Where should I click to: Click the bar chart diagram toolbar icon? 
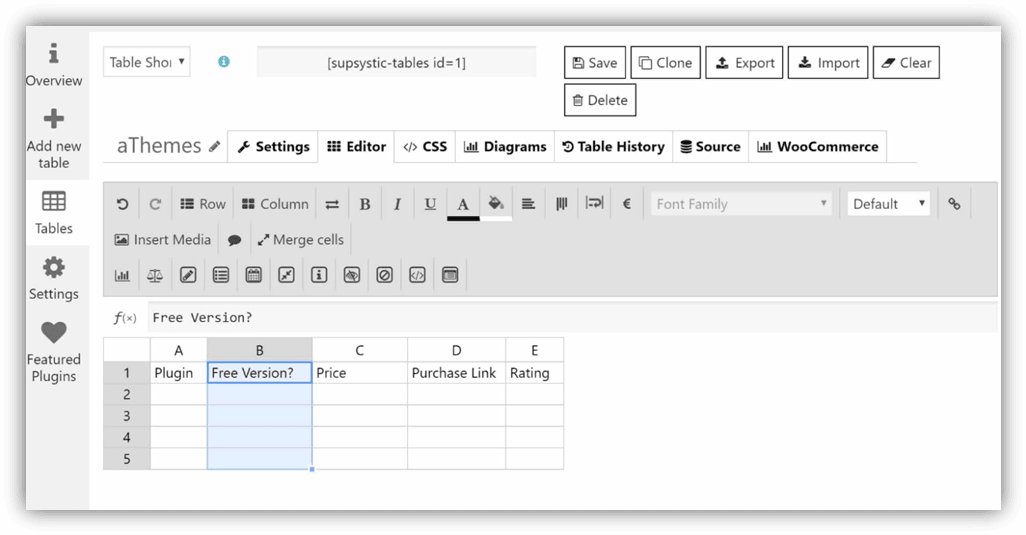[122, 275]
